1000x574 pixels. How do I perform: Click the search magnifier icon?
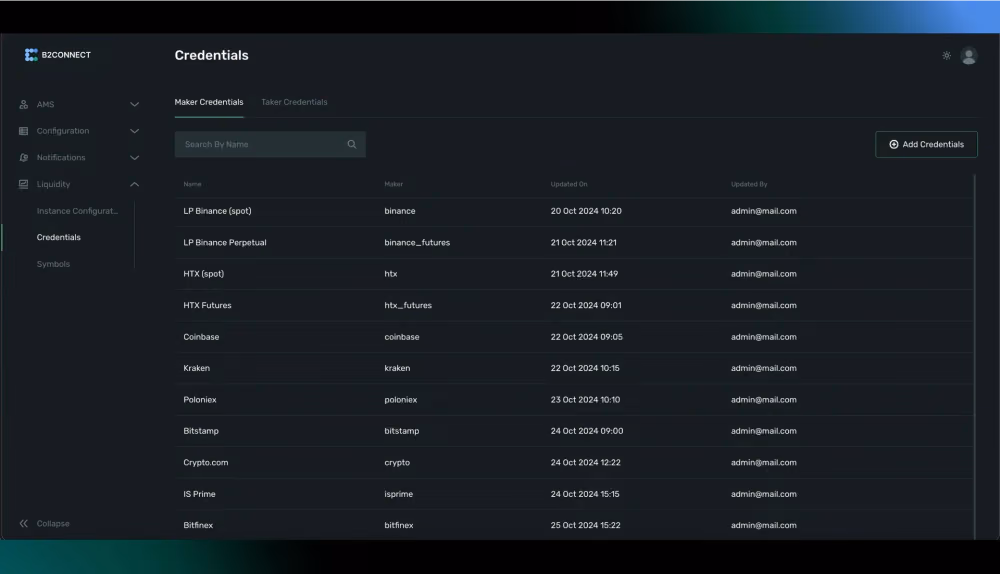click(351, 144)
